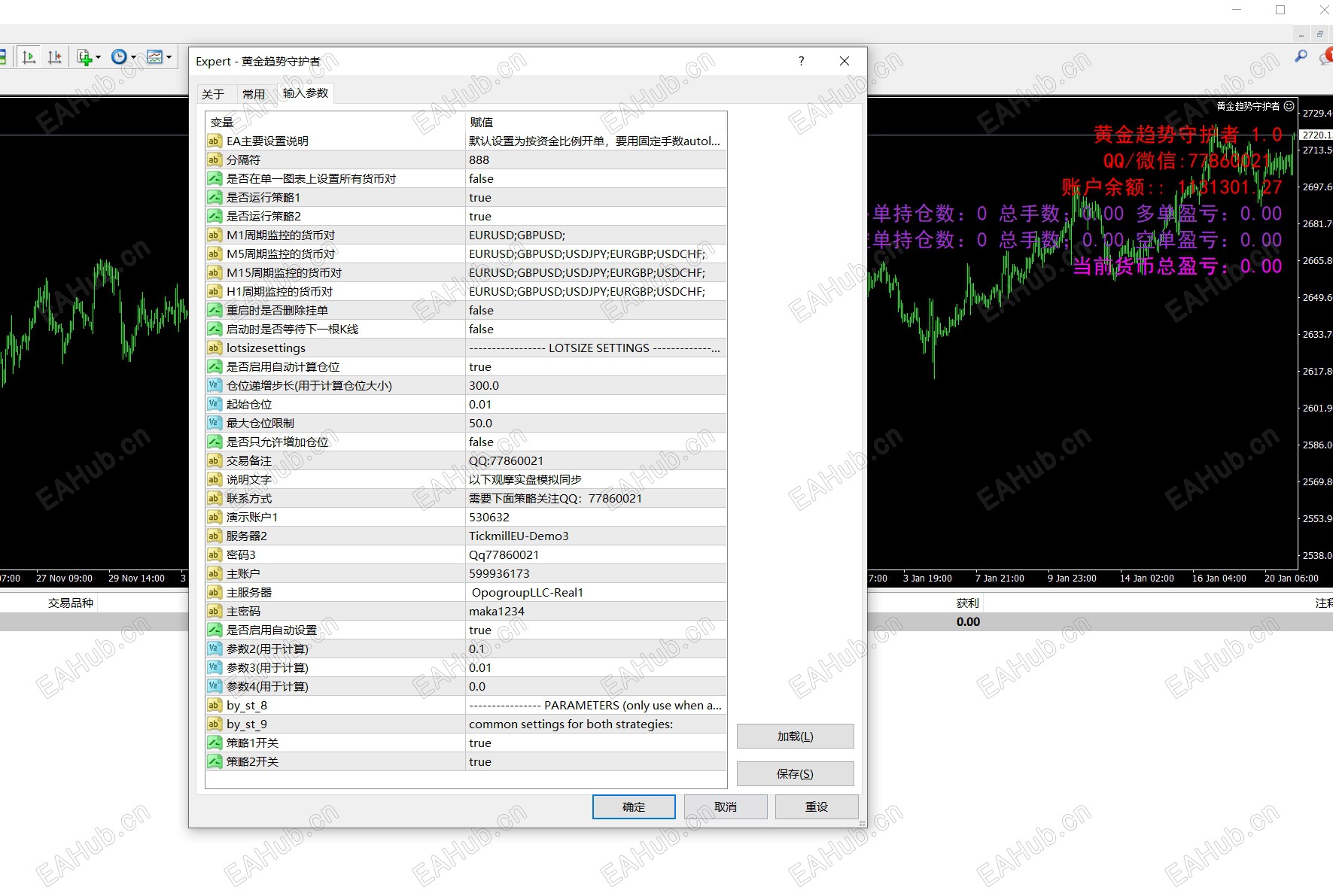Click the chart Templates icon
Screen dimensions: 1333x896
click(x=155, y=57)
